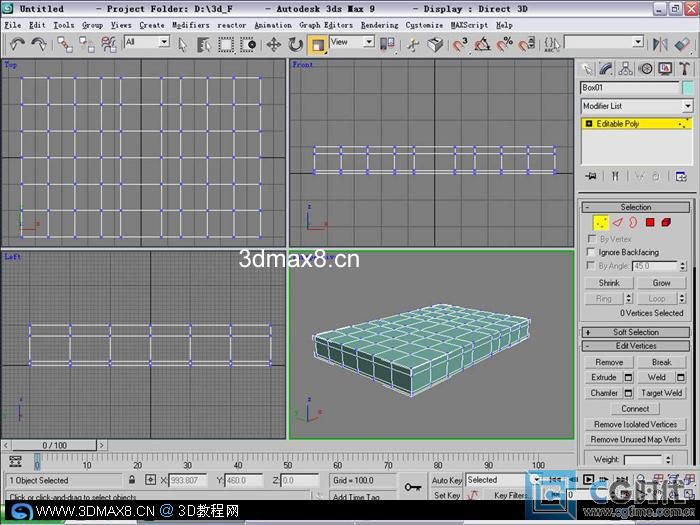Click the Configure Modifier Sets icon
The height and width of the screenshot is (525, 700).
[681, 176]
